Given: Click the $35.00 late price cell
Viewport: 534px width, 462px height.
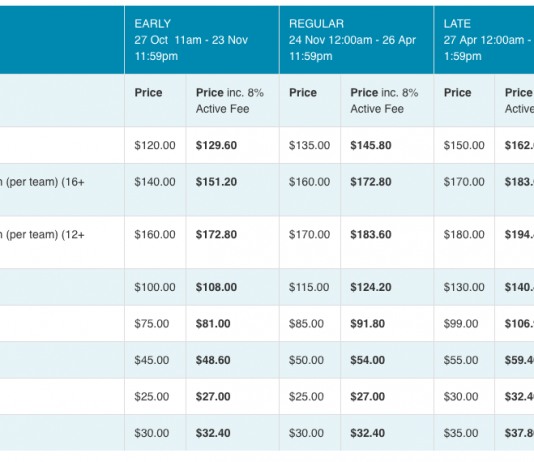Looking at the screenshot, I should (461, 433).
